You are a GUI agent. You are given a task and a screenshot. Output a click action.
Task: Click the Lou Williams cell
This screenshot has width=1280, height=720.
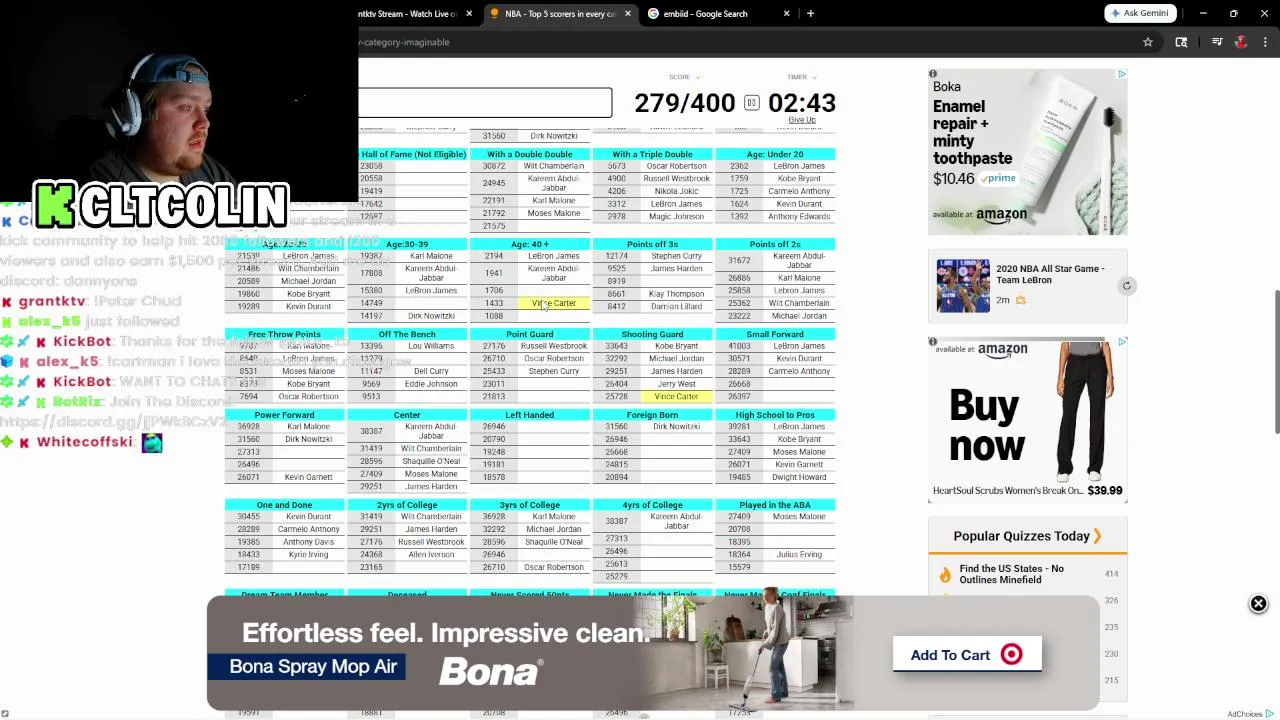coord(431,346)
